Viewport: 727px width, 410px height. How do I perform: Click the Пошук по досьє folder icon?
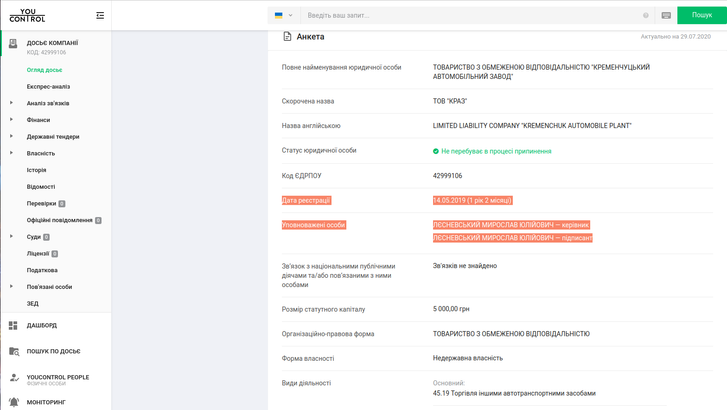(x=14, y=352)
